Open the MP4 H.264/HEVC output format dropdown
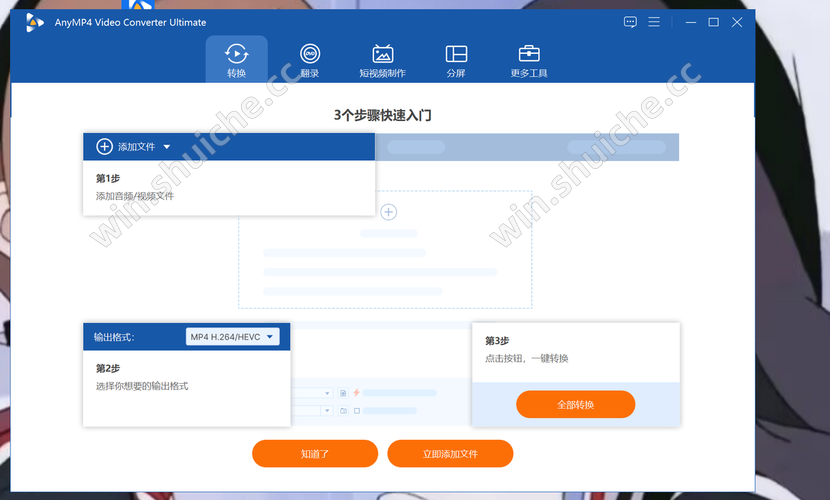The image size is (830, 500). [x=232, y=337]
